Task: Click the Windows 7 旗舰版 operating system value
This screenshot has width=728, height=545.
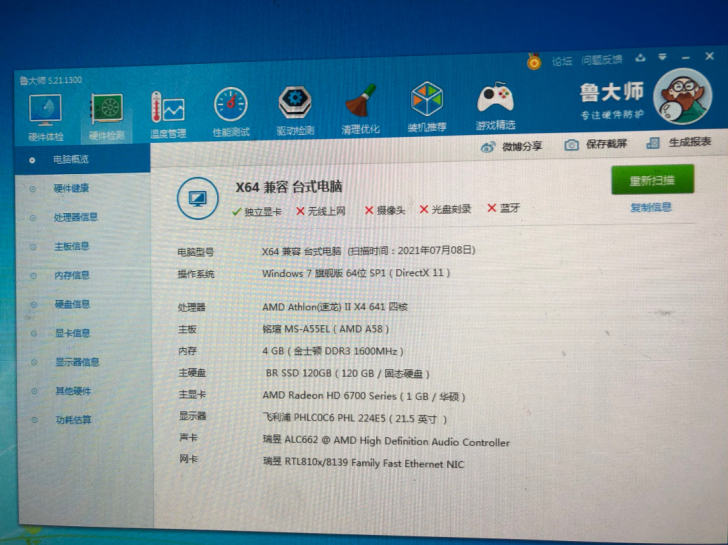Action: click(356, 273)
